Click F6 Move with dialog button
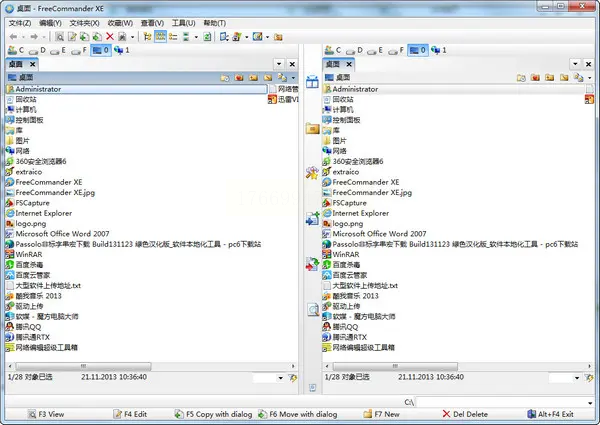The height and width of the screenshot is (425, 600). (x=297, y=414)
